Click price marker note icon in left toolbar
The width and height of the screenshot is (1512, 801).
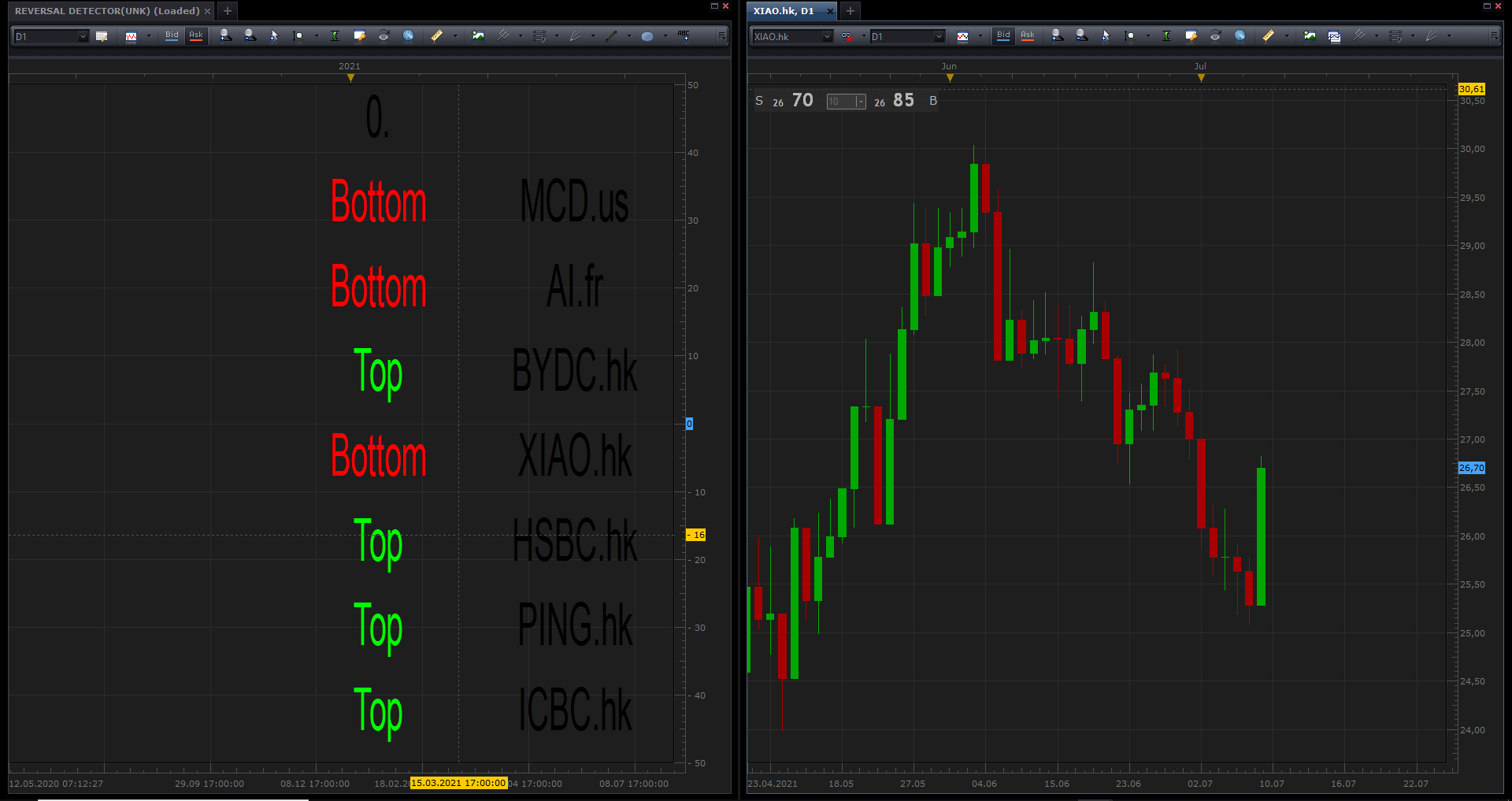(359, 35)
